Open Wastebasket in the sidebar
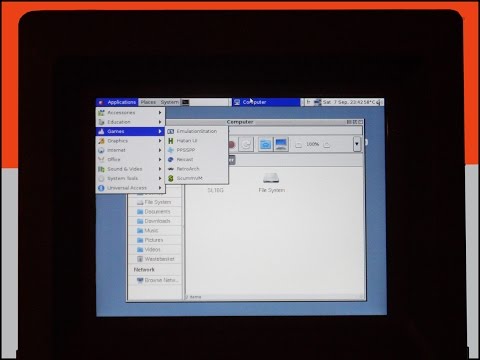This screenshot has width=480, height=360. tap(154, 259)
